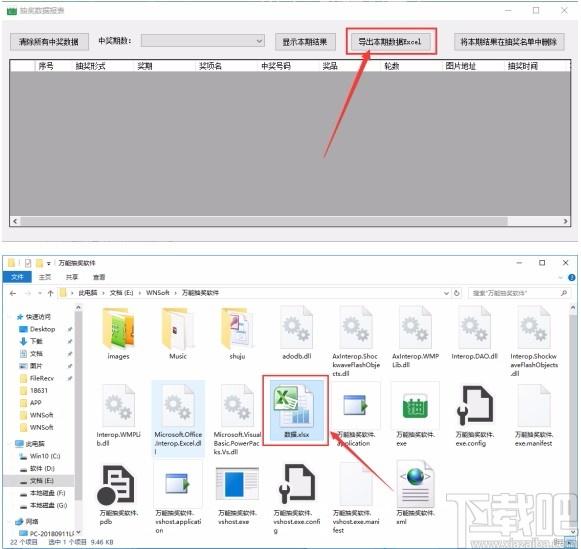Select the 万能抽奖软件.exe application icon

(x=415, y=415)
